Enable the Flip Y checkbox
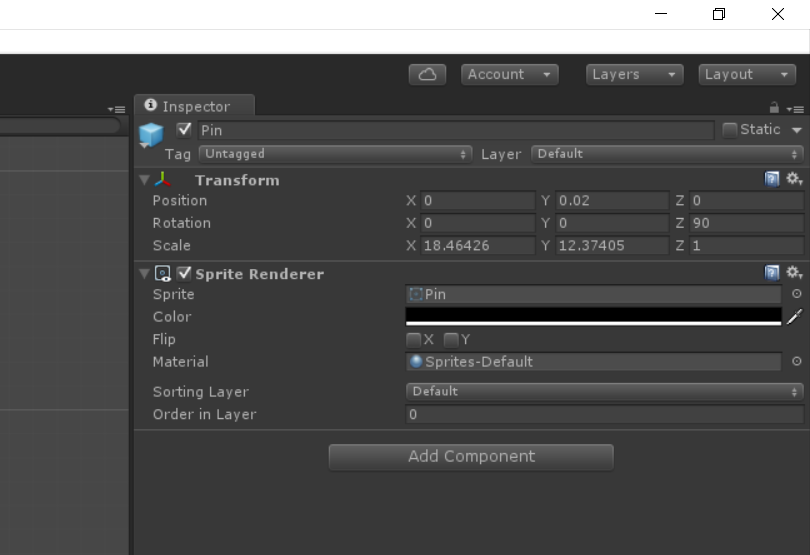This screenshot has height=555, width=810. (x=451, y=340)
